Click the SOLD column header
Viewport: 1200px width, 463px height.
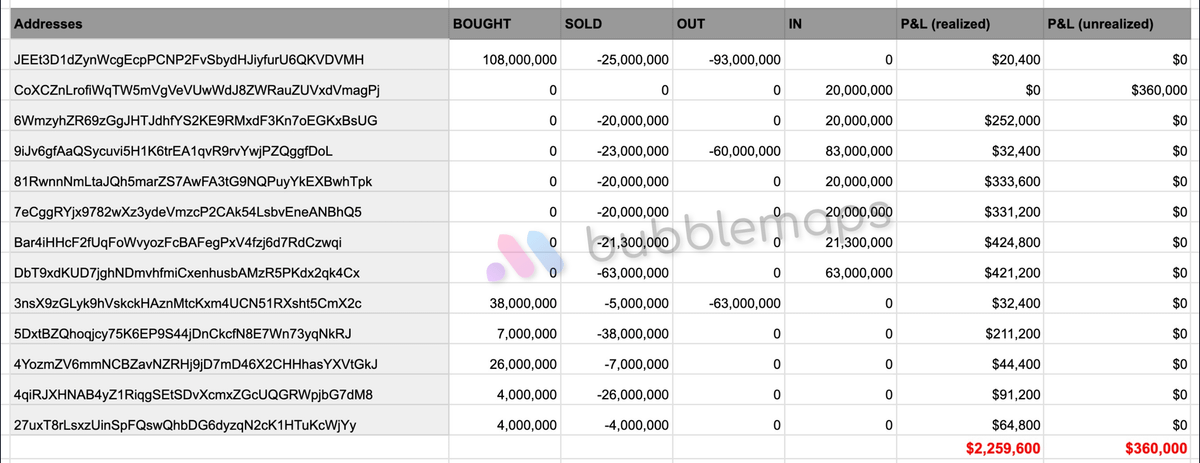[x=583, y=22]
